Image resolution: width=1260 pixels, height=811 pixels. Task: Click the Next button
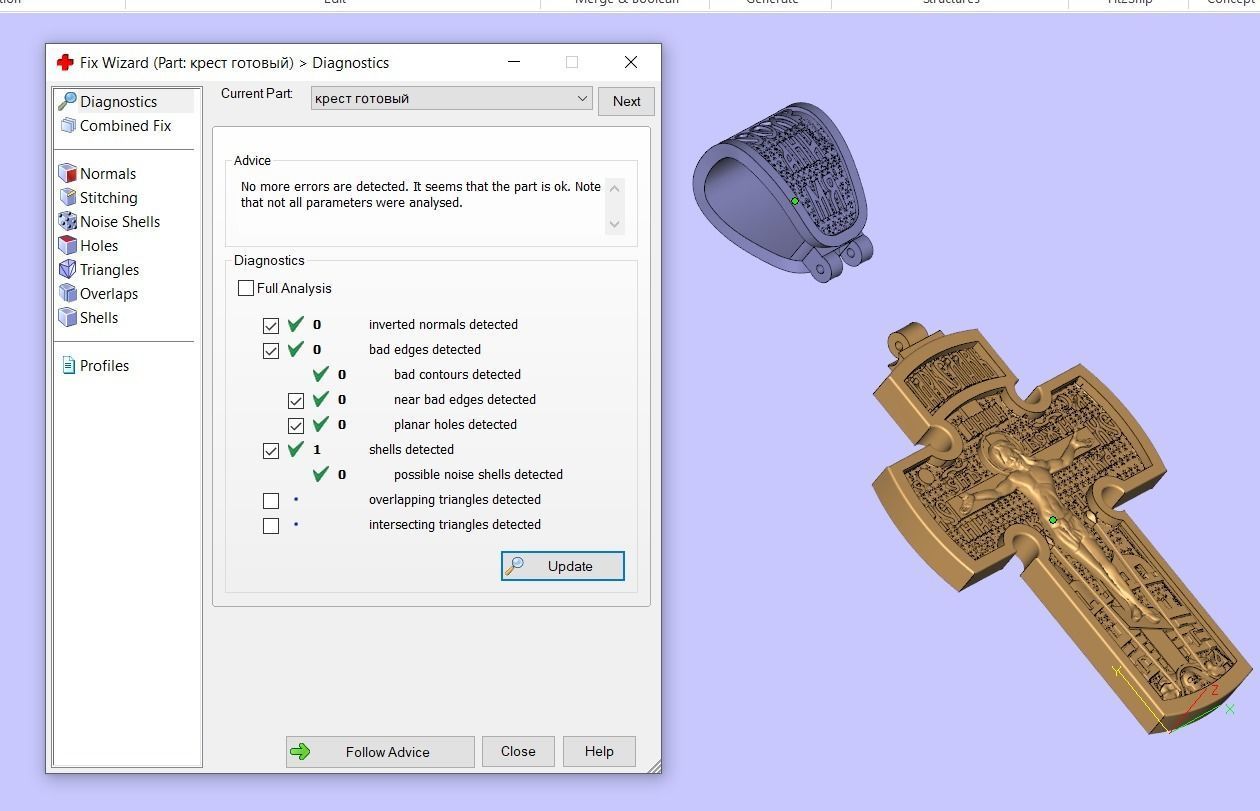[627, 101]
